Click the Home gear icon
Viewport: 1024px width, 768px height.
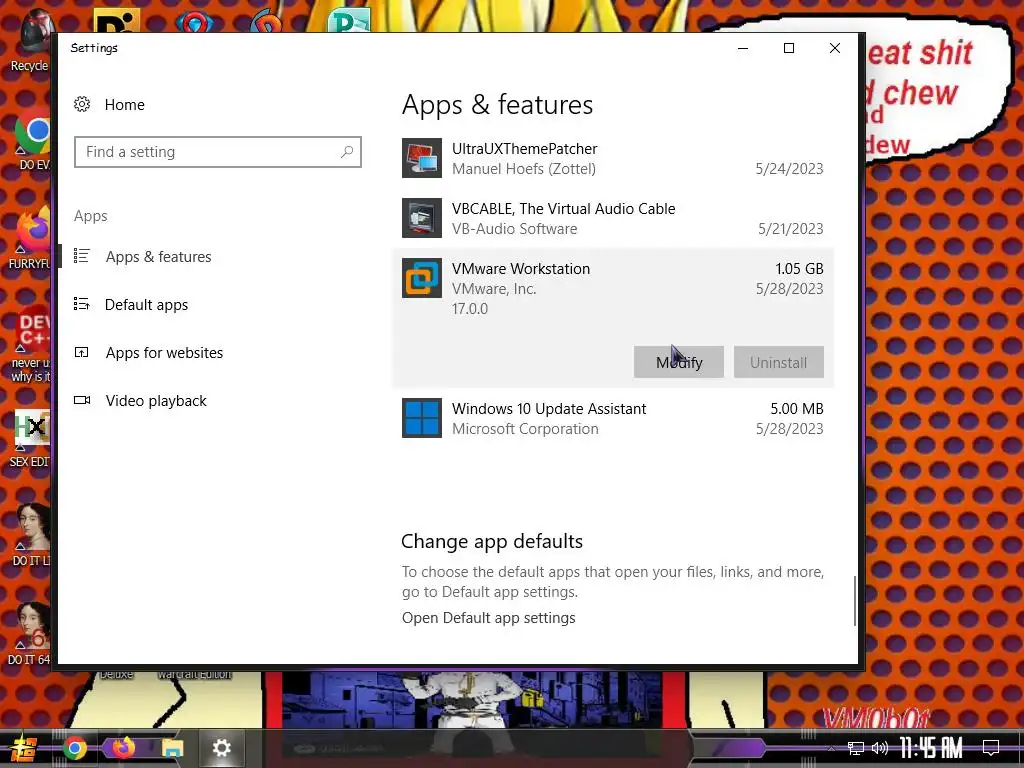click(82, 104)
